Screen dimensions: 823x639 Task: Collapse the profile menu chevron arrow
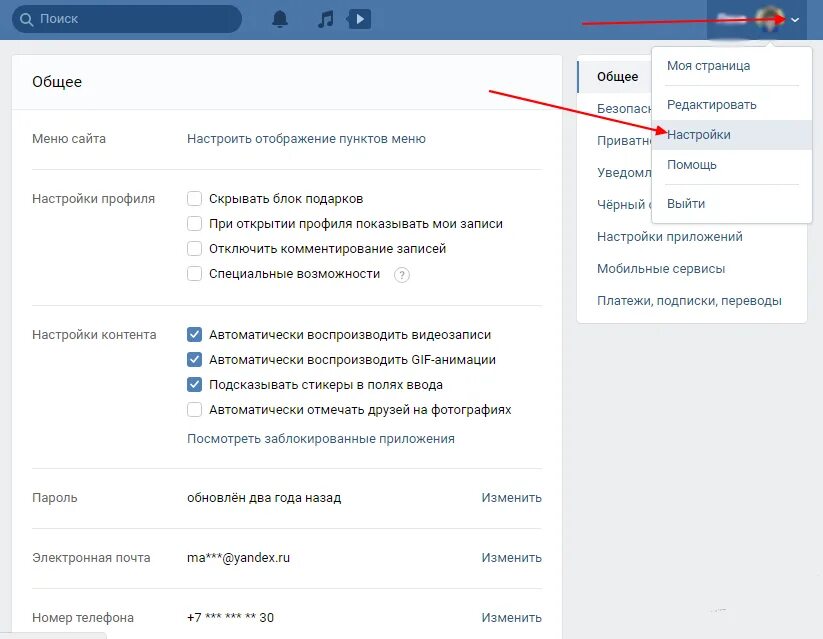click(795, 20)
